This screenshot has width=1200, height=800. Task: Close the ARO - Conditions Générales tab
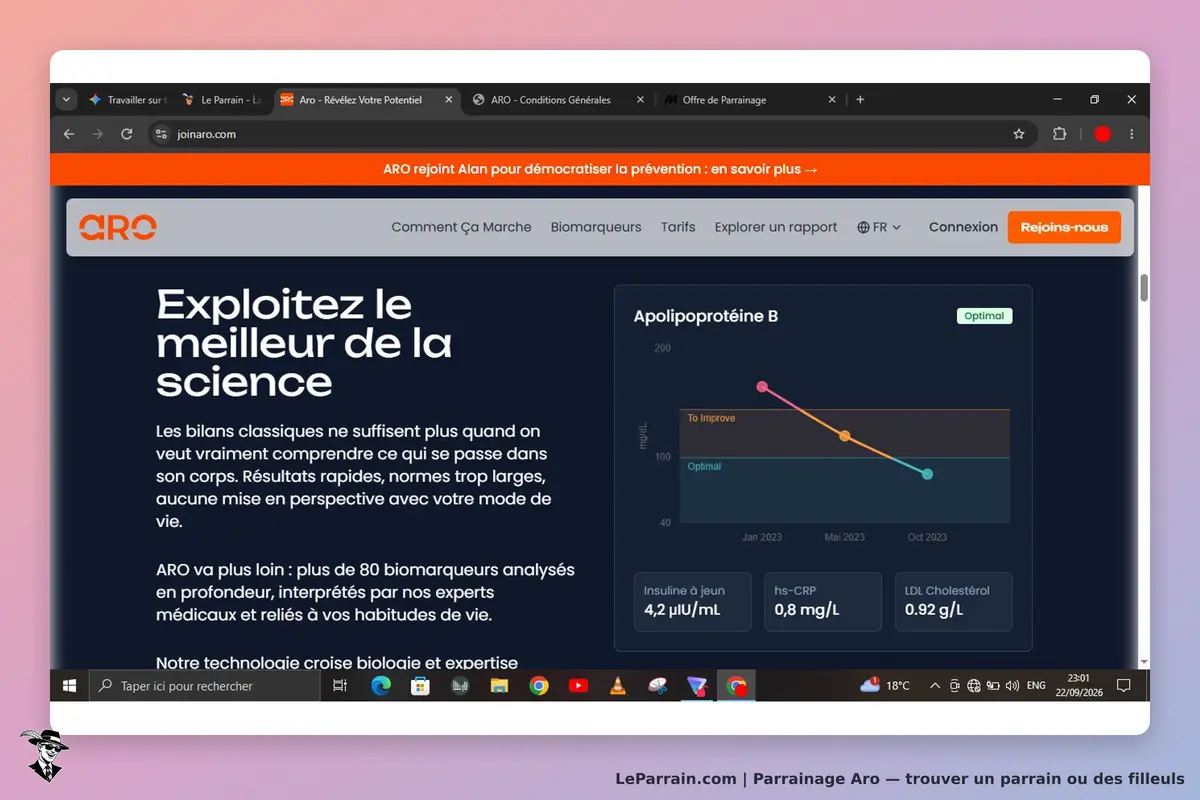click(x=641, y=100)
